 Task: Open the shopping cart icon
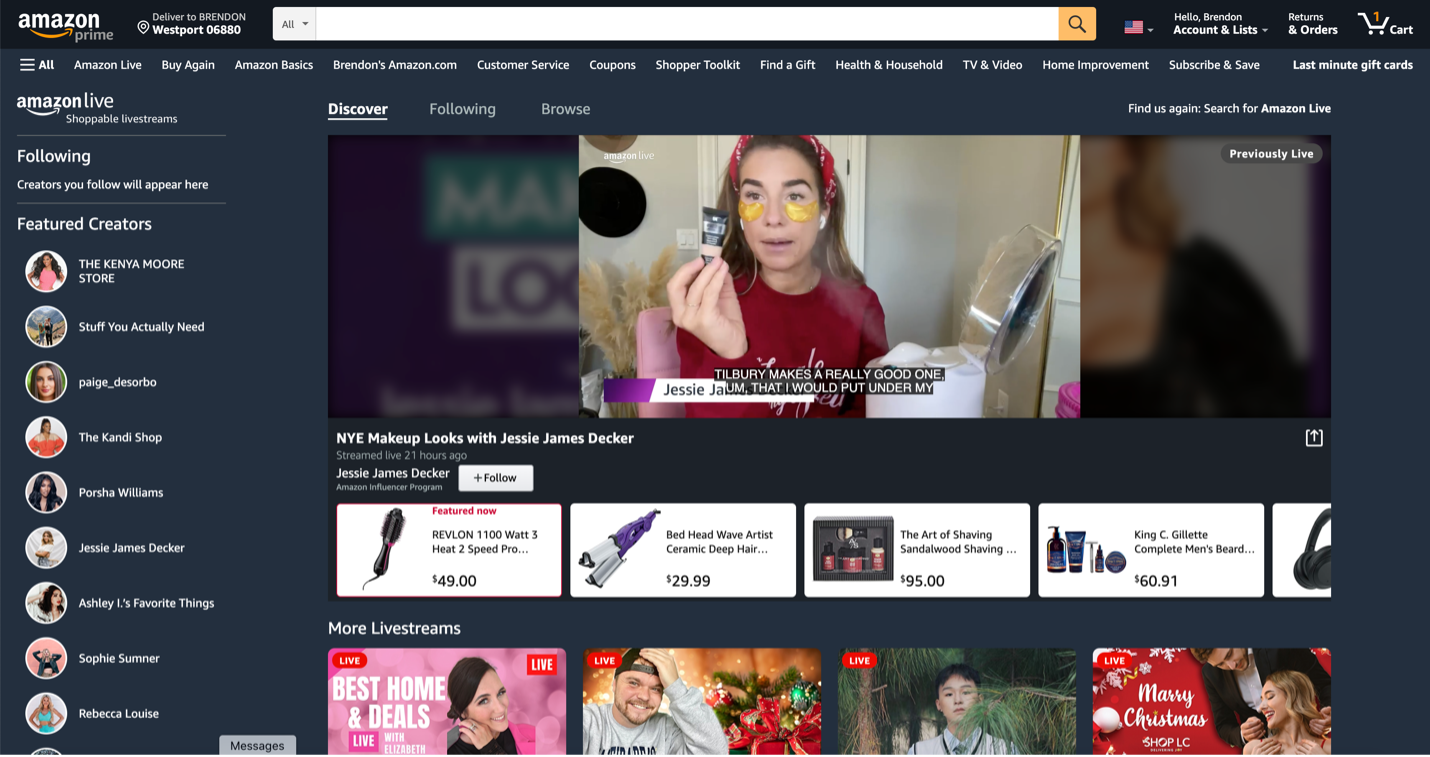tap(1385, 24)
